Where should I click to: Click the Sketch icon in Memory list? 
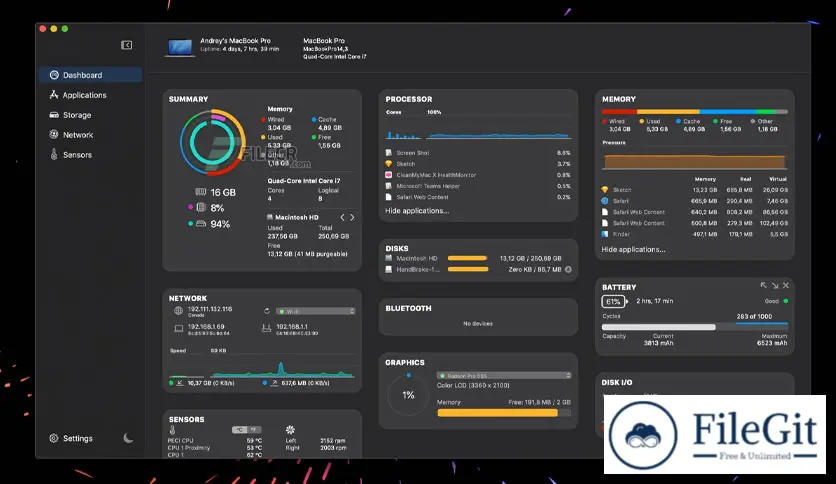pyautogui.click(x=605, y=190)
